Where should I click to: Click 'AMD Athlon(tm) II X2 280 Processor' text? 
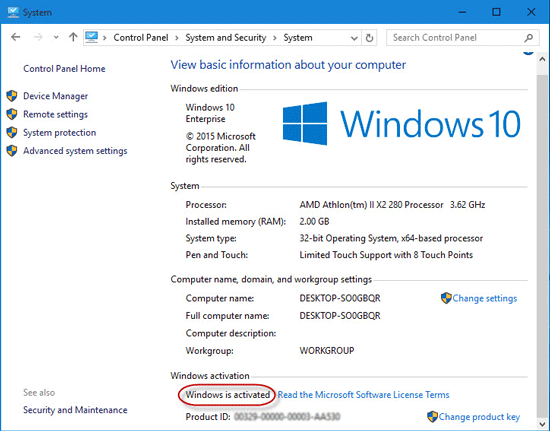[371, 204]
